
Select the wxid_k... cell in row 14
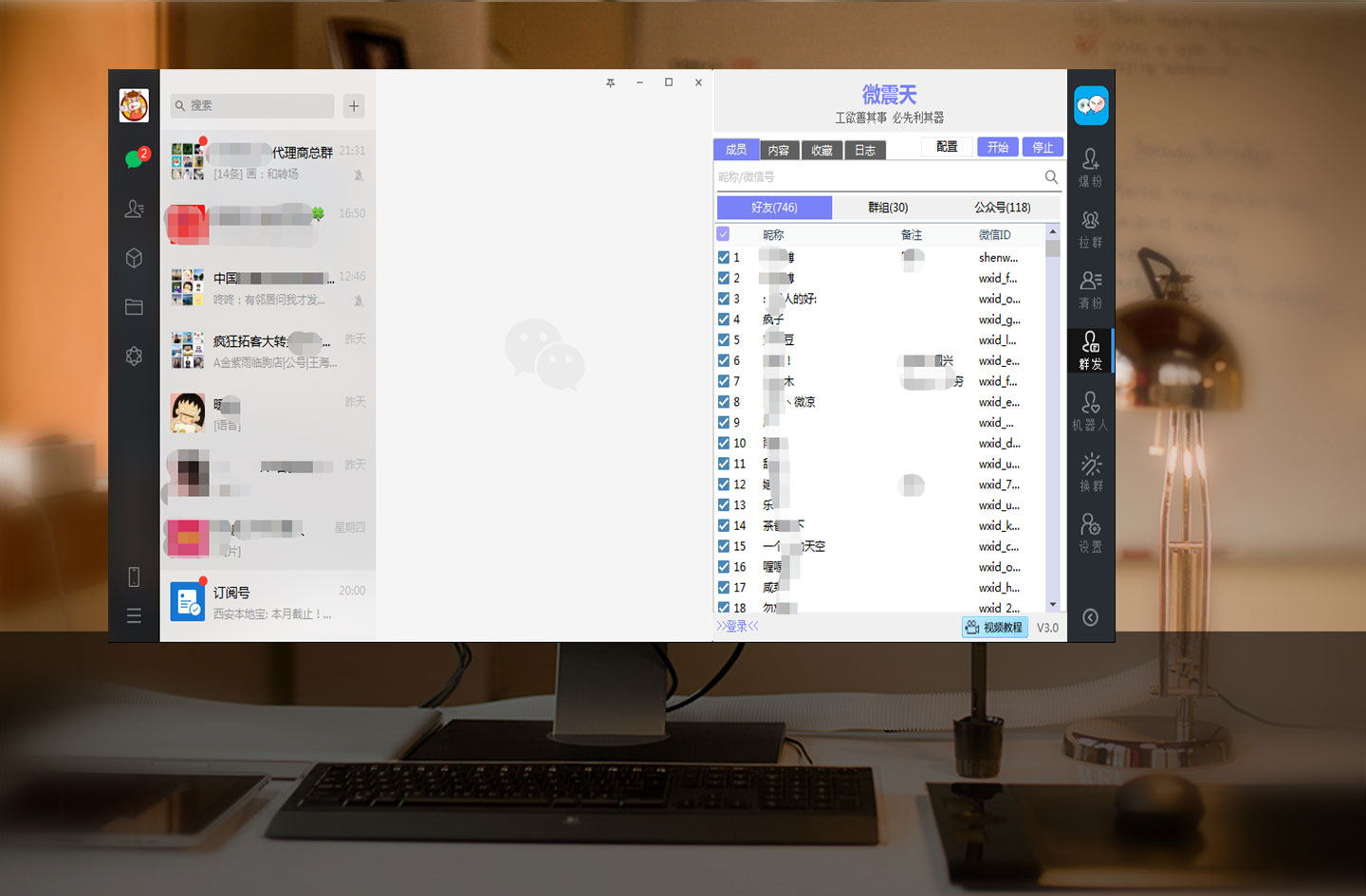999,525
